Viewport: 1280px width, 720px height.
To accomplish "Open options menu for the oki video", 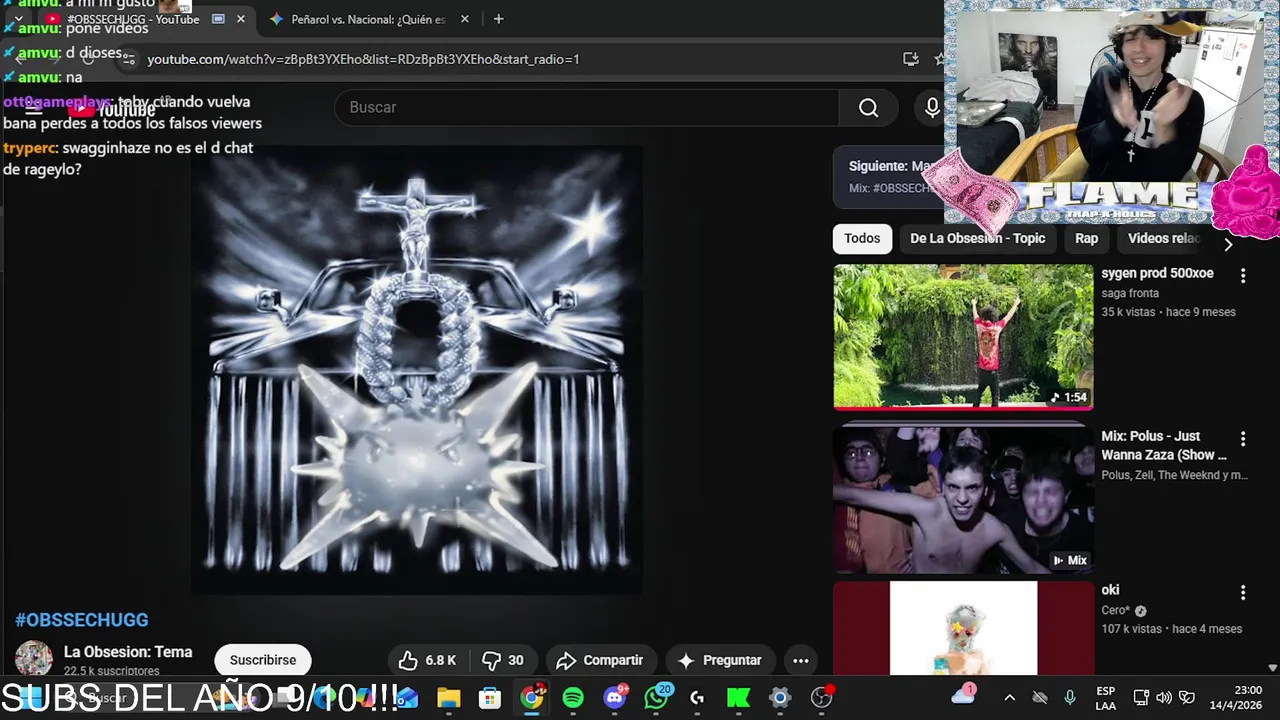I will (x=1243, y=592).
